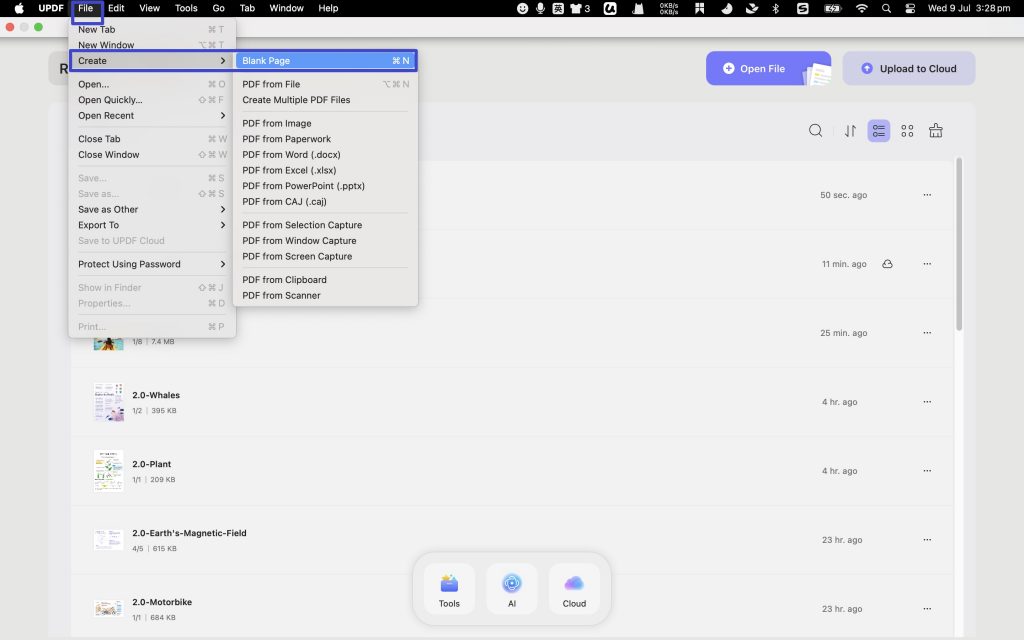Select PDF from Screen Capture
Screen dimensions: 1024x640
(325, 257)
